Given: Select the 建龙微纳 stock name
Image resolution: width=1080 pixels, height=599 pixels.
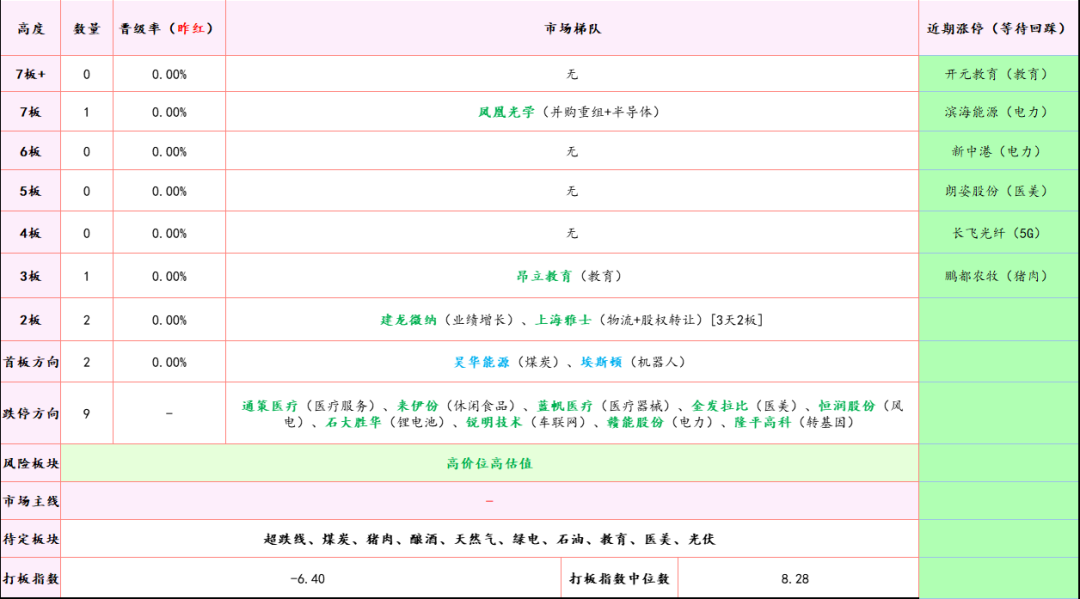Looking at the screenshot, I should pyautogui.click(x=408, y=320).
